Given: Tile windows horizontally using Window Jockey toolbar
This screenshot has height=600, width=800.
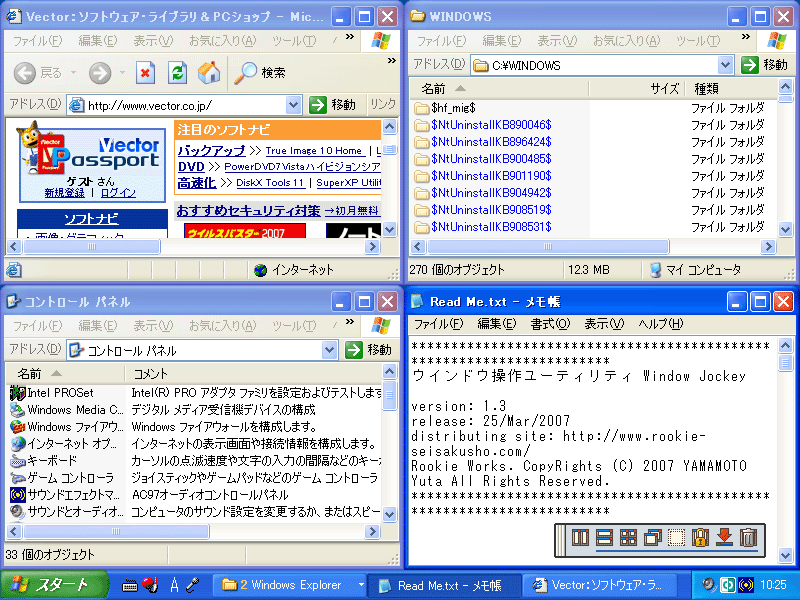Looking at the screenshot, I should pyautogui.click(x=604, y=537).
